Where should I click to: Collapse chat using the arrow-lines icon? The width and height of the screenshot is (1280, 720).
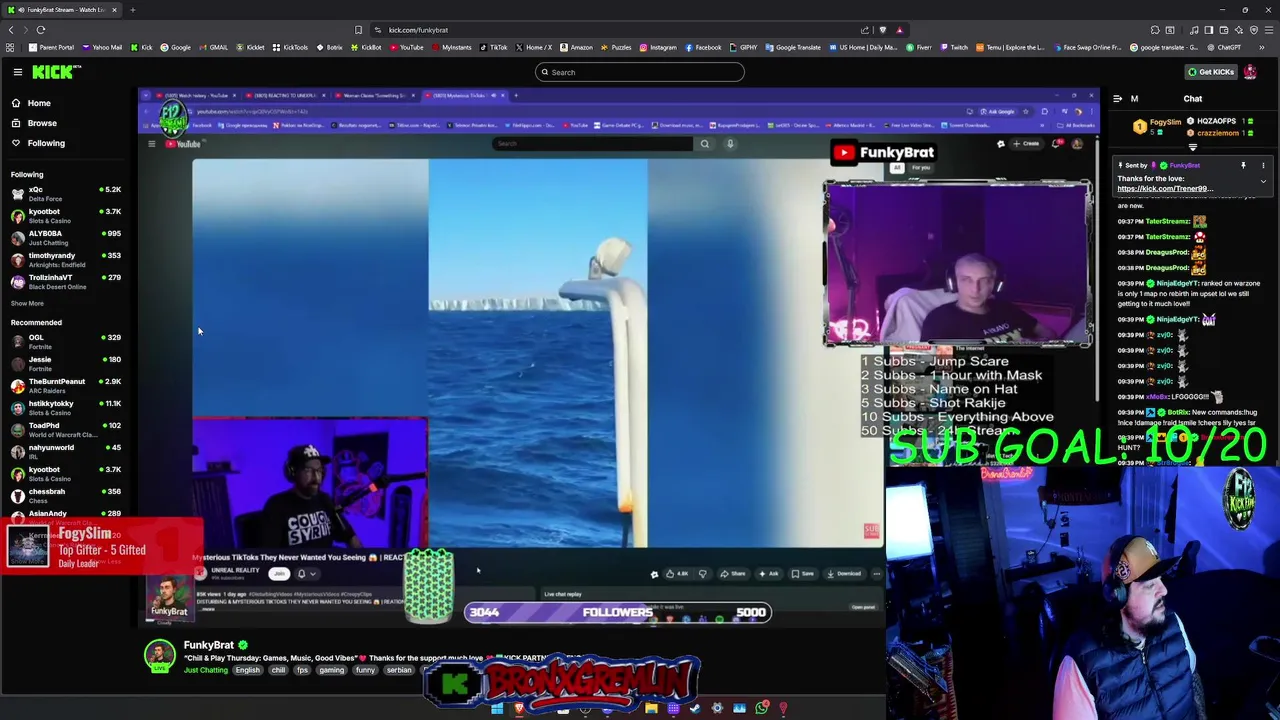tap(1118, 99)
